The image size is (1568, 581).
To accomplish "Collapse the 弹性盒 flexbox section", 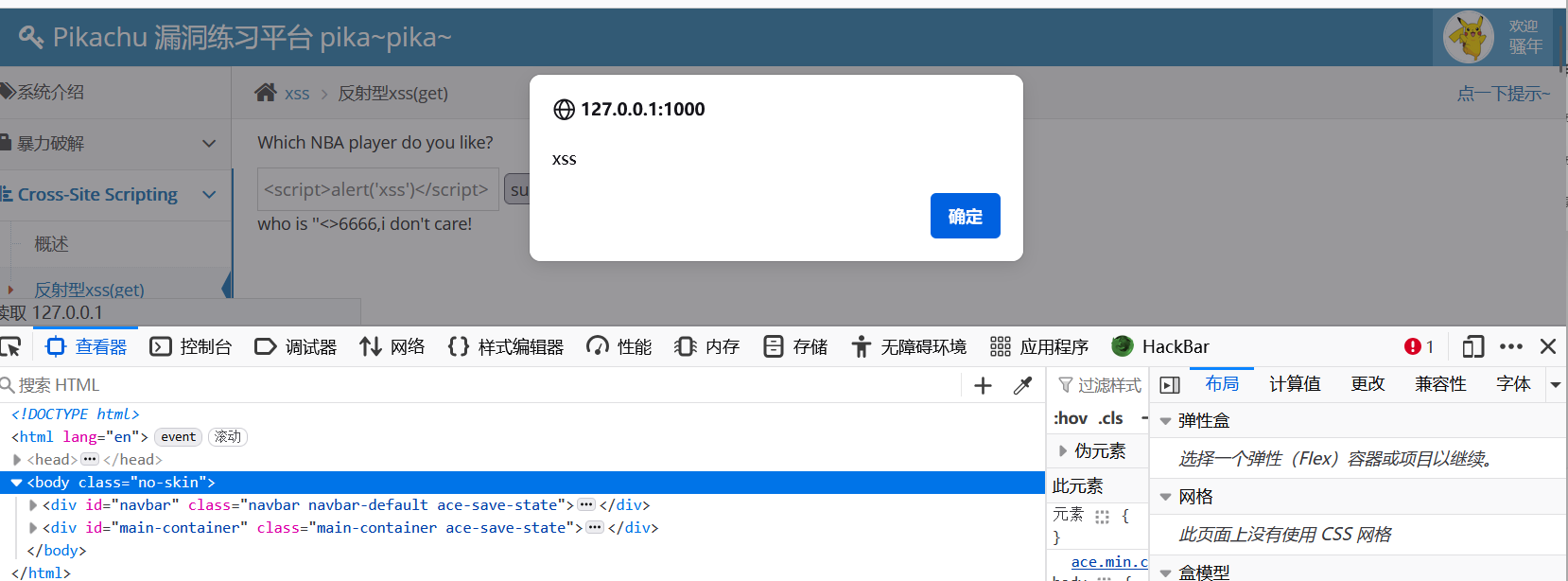I will (1166, 421).
